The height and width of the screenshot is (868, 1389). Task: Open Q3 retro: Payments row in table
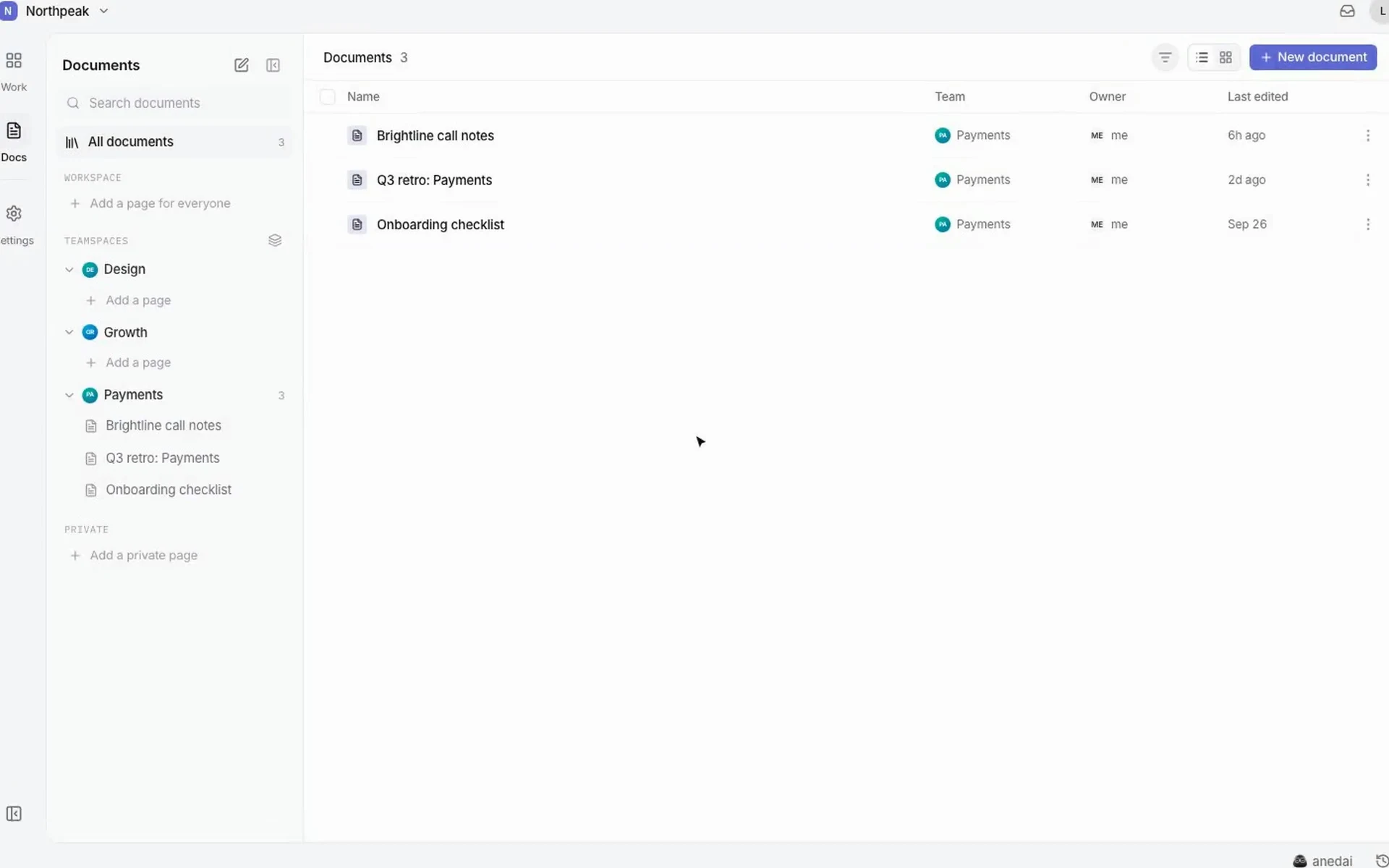(846, 180)
